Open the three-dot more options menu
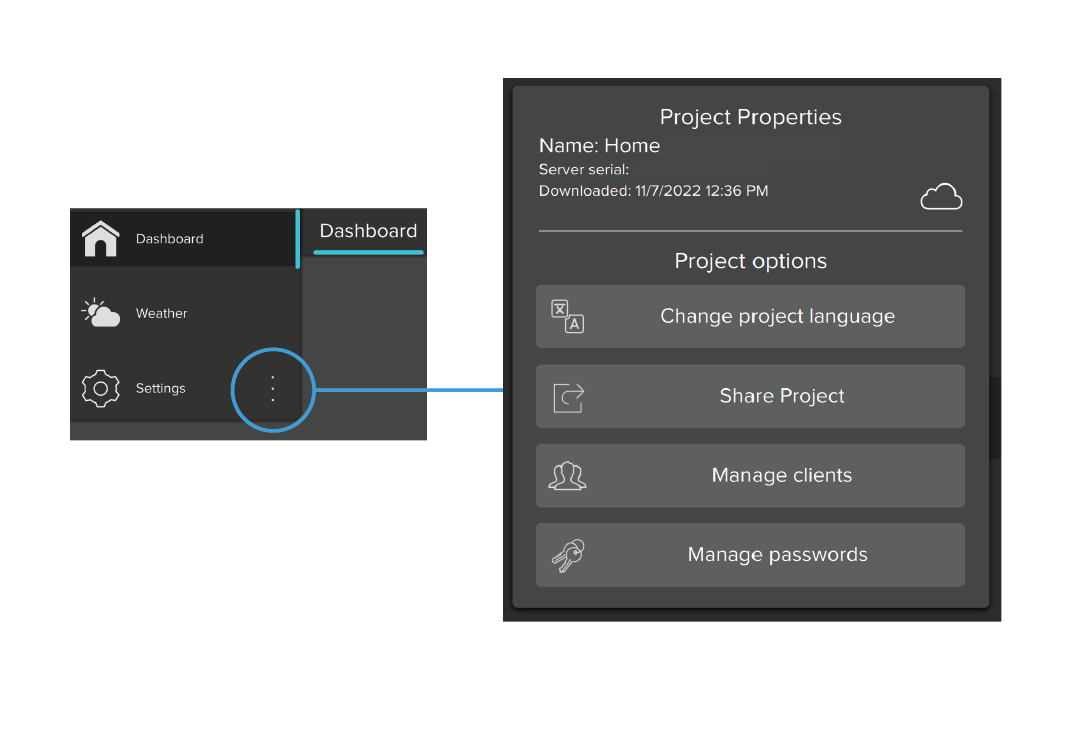Screen dimensions: 1087x729 273,389
